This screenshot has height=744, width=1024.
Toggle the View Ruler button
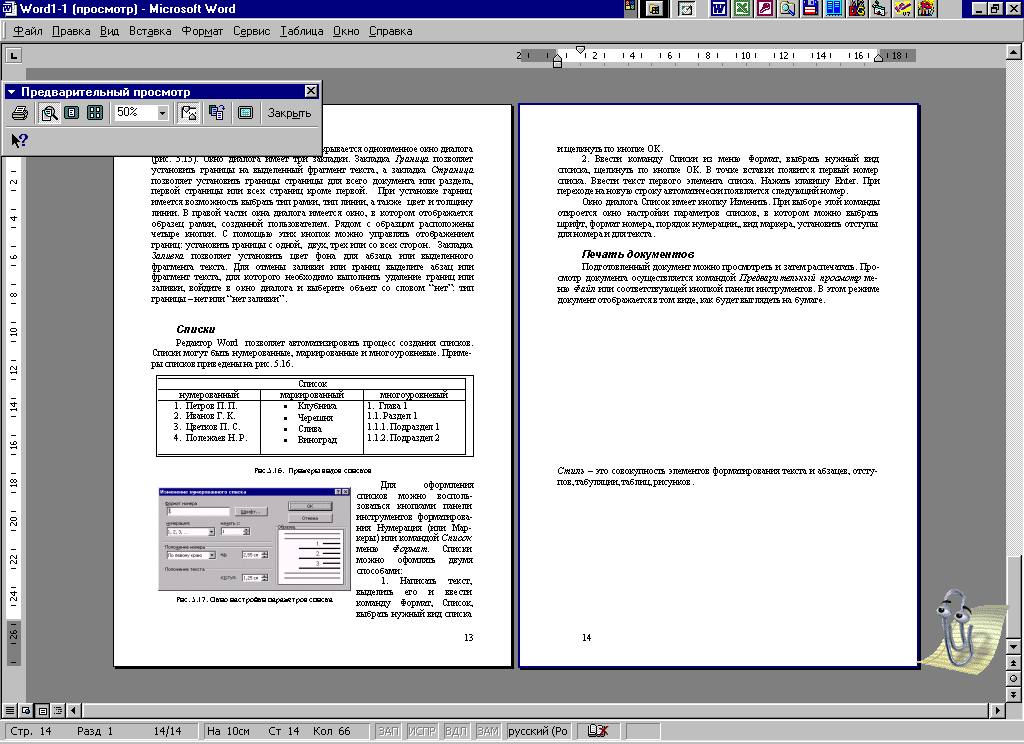tap(189, 113)
